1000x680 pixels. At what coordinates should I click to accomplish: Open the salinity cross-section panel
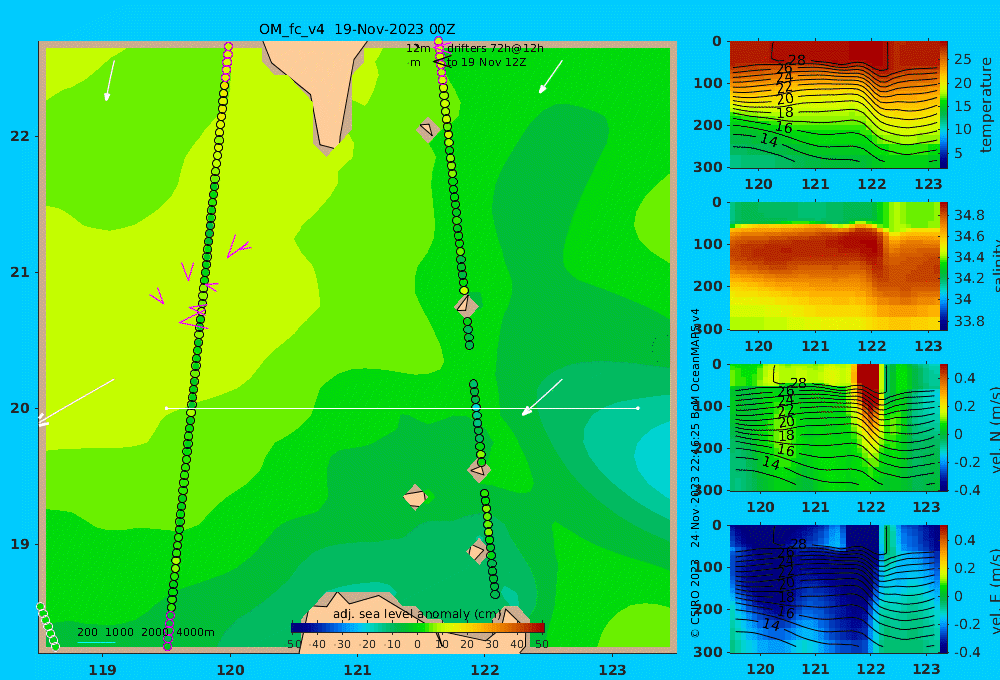point(834,266)
